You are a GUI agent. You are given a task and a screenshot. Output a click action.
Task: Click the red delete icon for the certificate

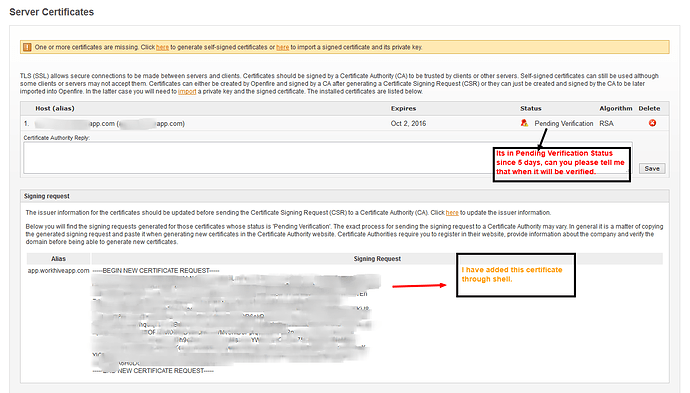(652, 123)
